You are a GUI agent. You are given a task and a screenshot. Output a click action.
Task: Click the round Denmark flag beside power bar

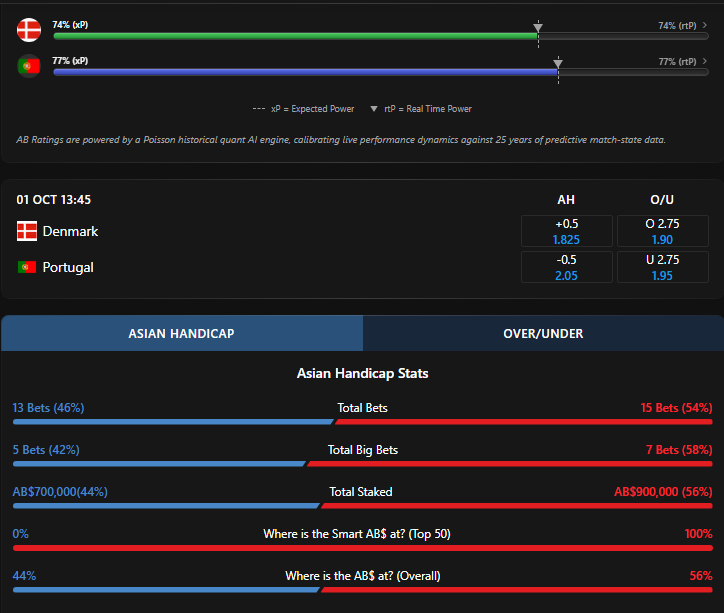29,30
